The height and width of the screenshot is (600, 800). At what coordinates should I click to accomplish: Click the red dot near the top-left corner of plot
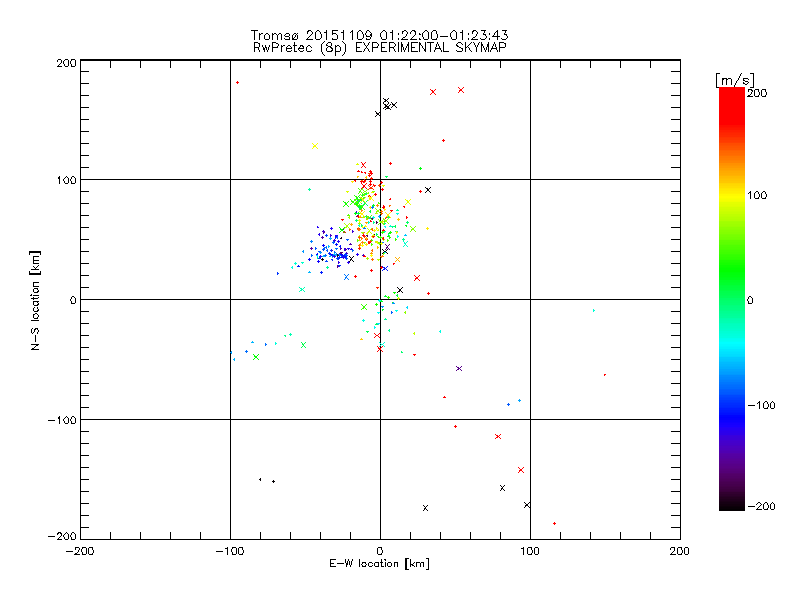(x=237, y=83)
